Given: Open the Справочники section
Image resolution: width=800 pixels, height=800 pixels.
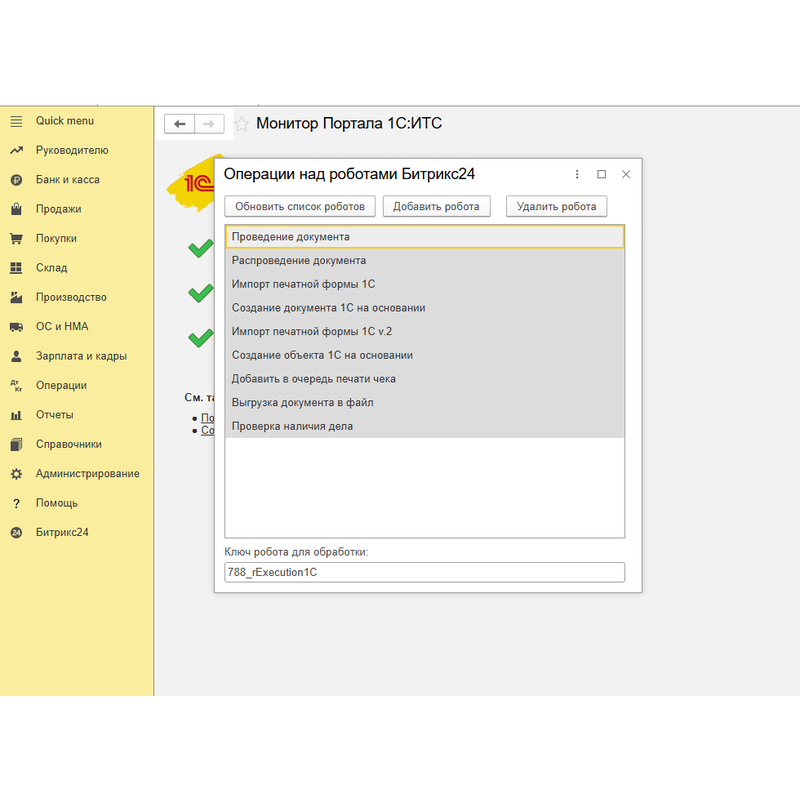Looking at the screenshot, I should (68, 444).
